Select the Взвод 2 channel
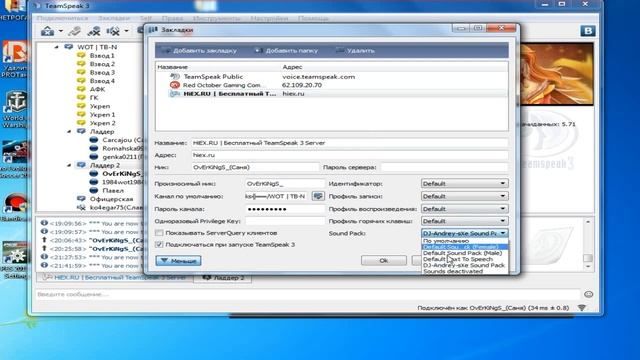Viewport: 640px width, 360px height. pos(102,64)
